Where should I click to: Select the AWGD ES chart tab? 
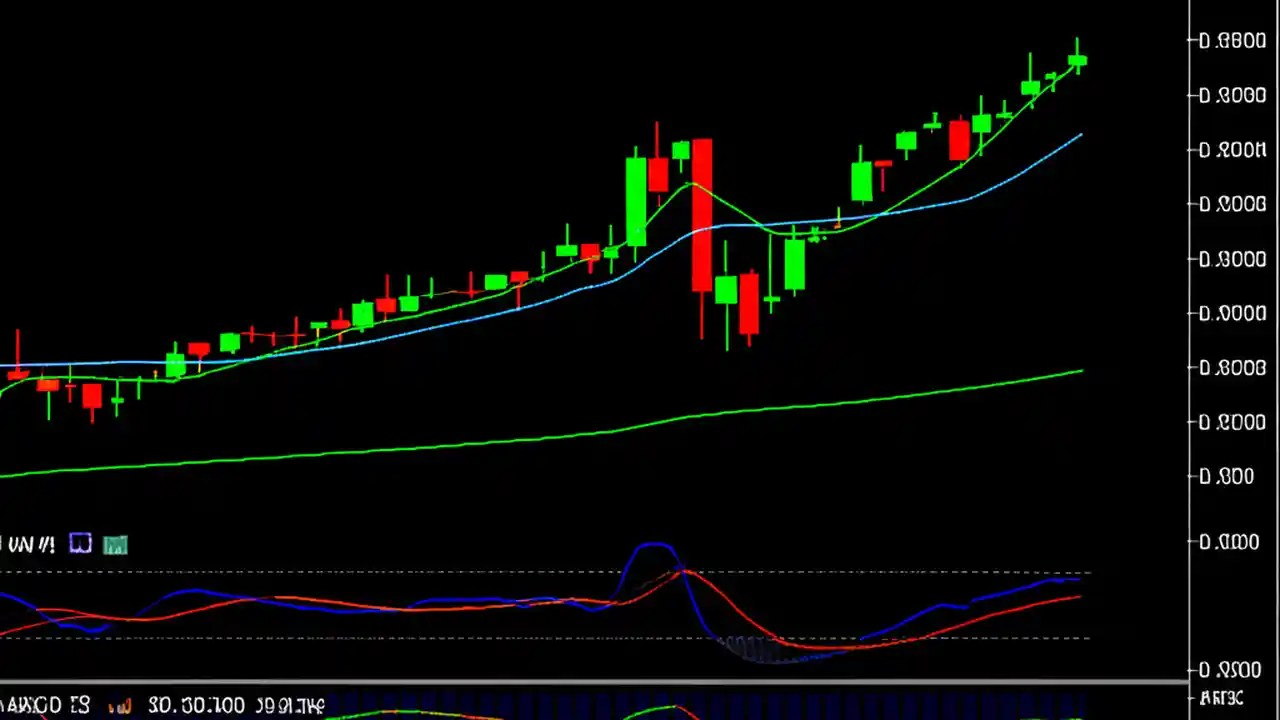pyautogui.click(x=45, y=706)
